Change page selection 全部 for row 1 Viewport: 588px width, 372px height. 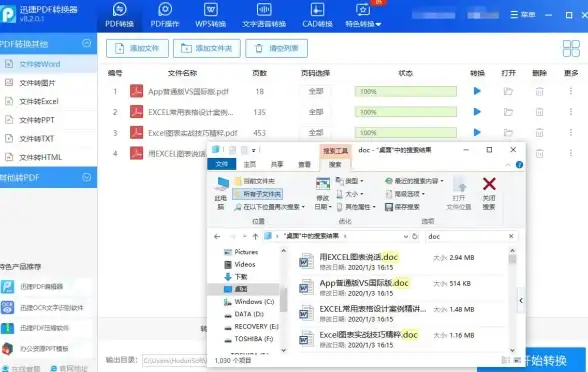[316, 91]
